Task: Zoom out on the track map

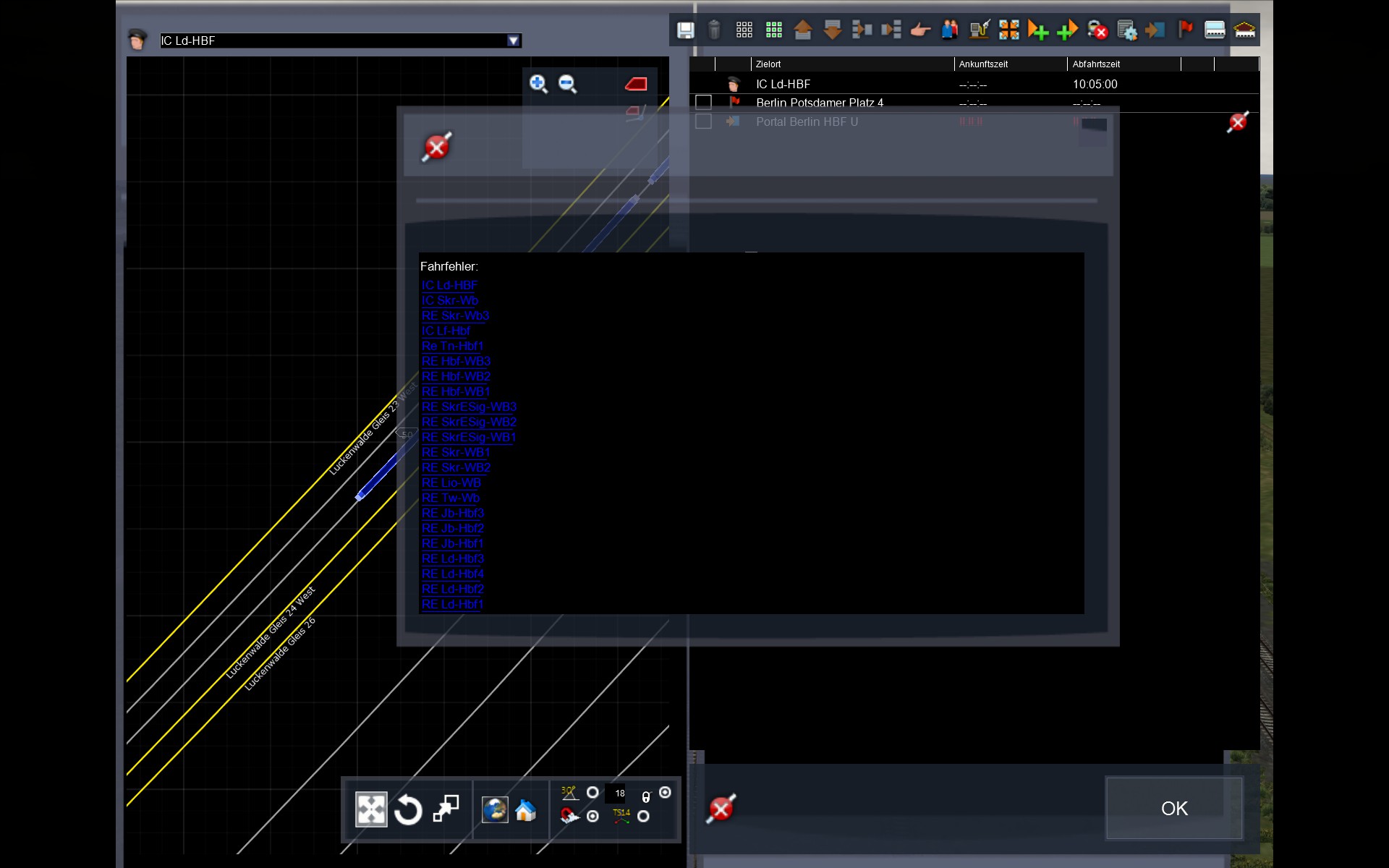Action: [568, 84]
